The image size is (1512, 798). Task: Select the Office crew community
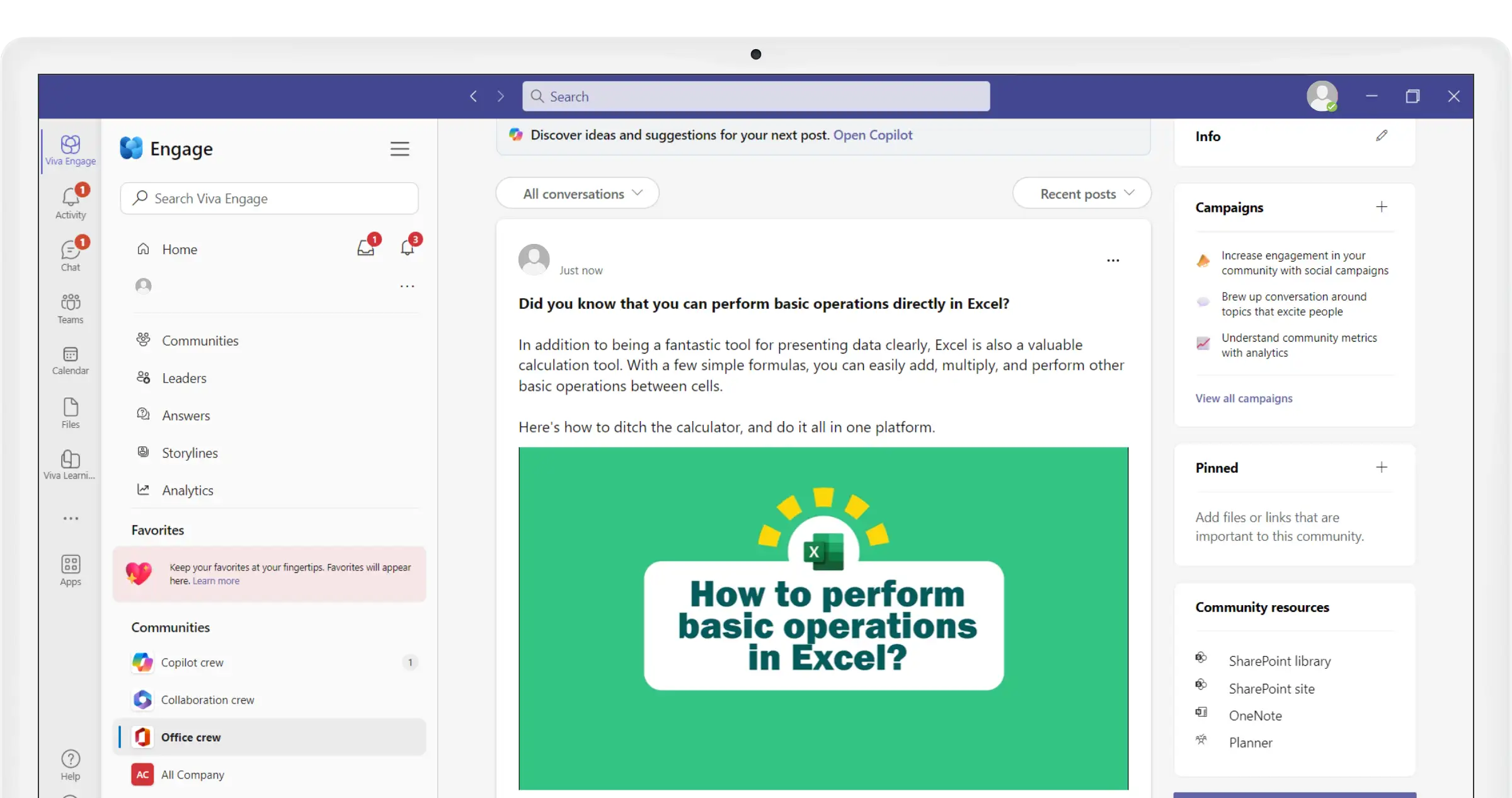(x=270, y=737)
